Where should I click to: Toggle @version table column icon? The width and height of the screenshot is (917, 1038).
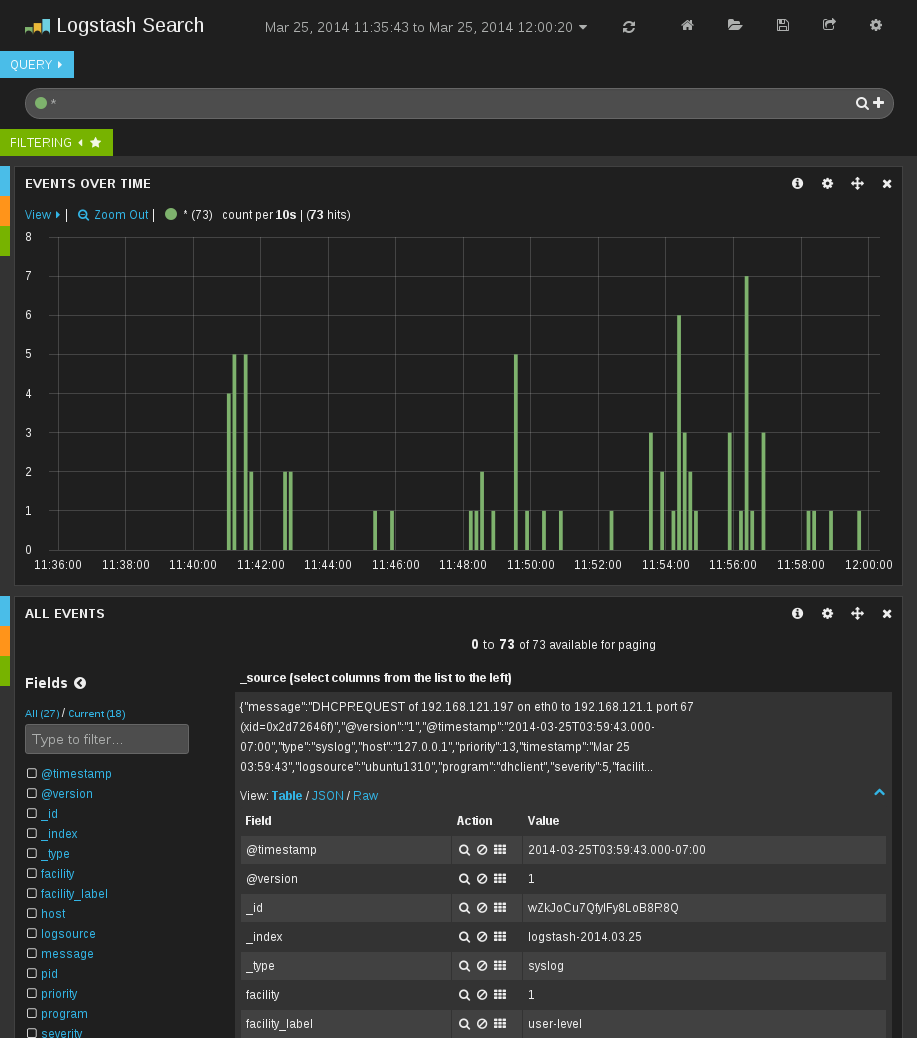(x=500, y=878)
